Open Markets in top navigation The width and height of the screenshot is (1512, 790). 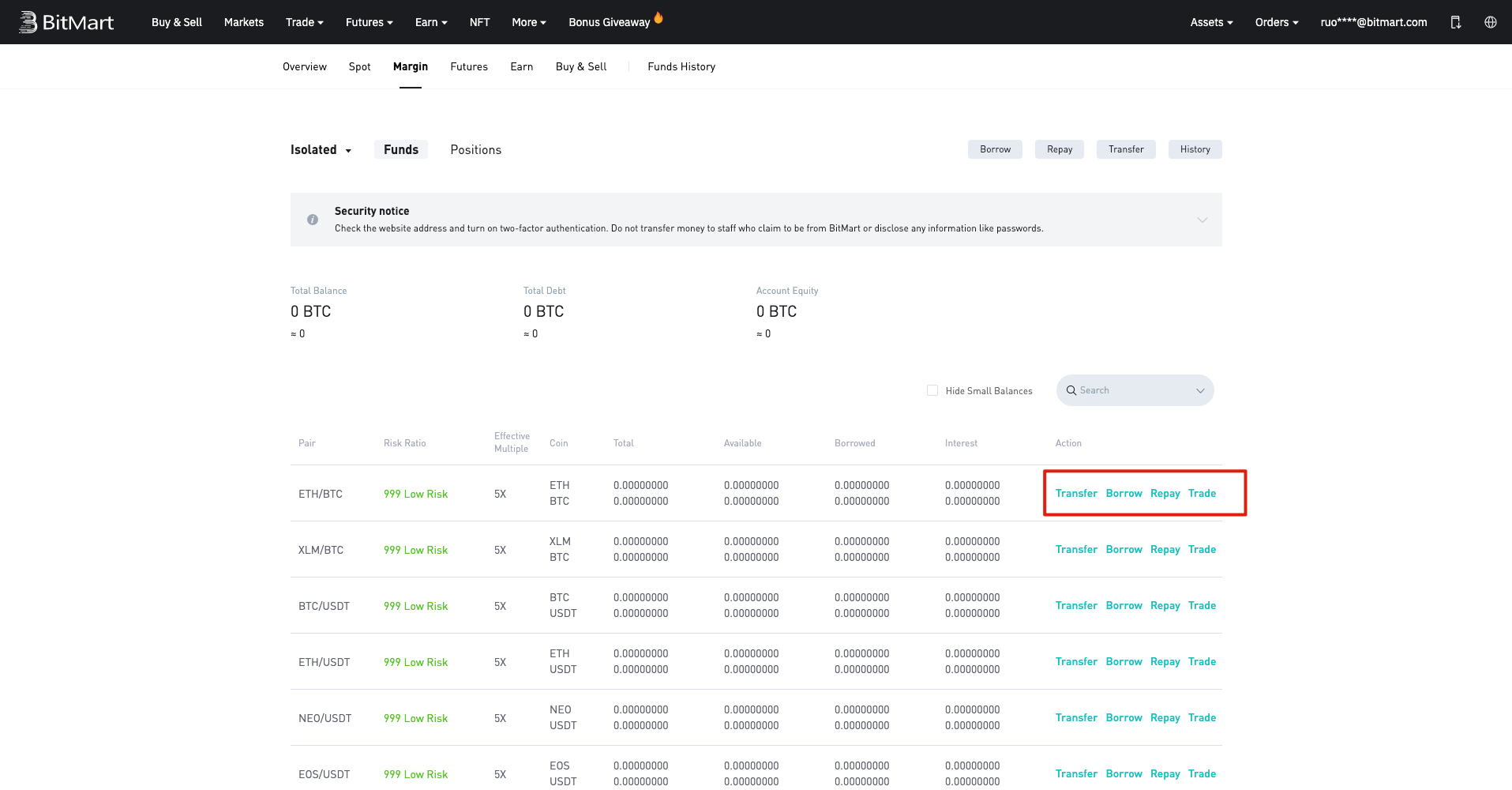pyautogui.click(x=244, y=22)
